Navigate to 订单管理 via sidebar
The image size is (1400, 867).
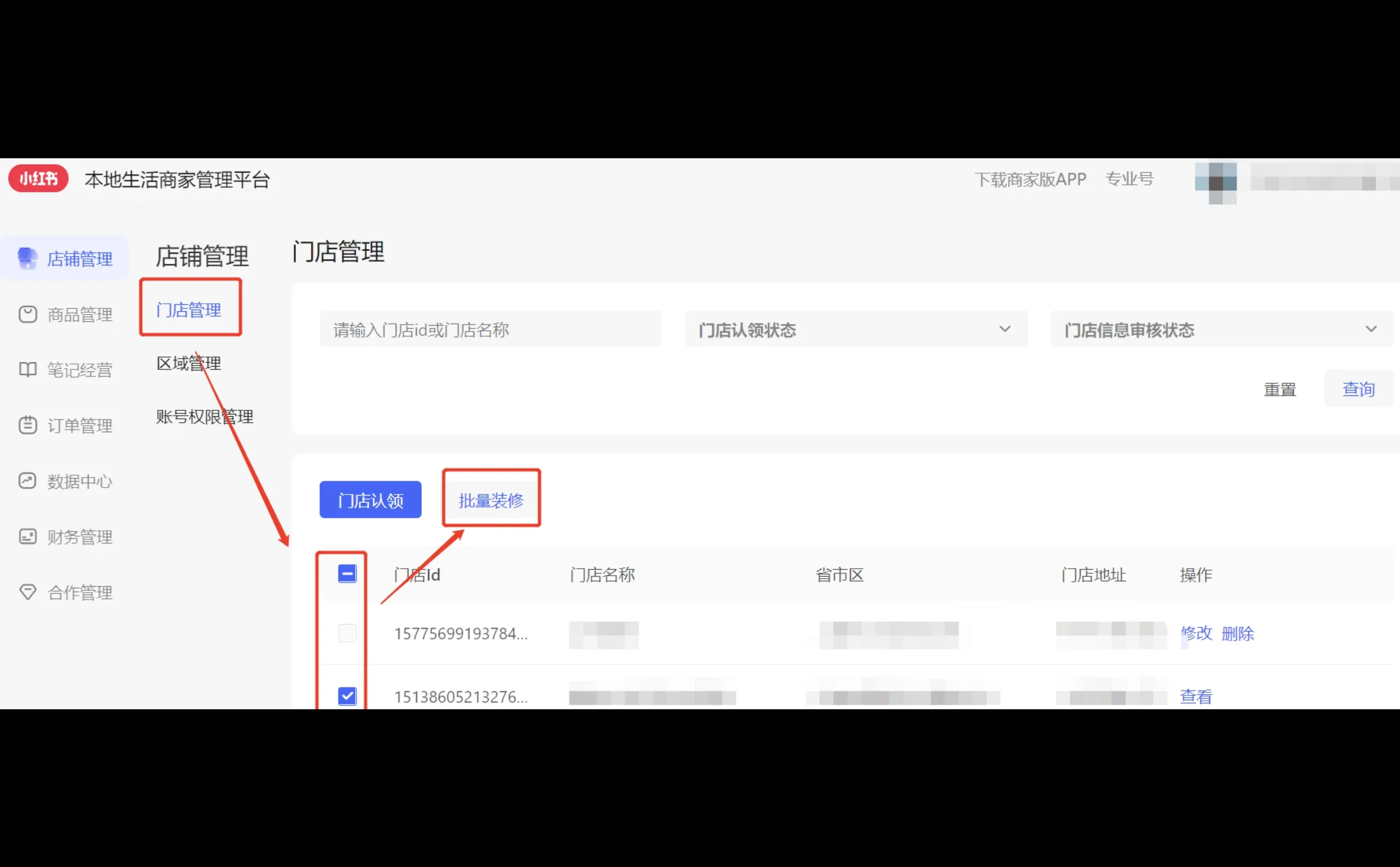[79, 425]
